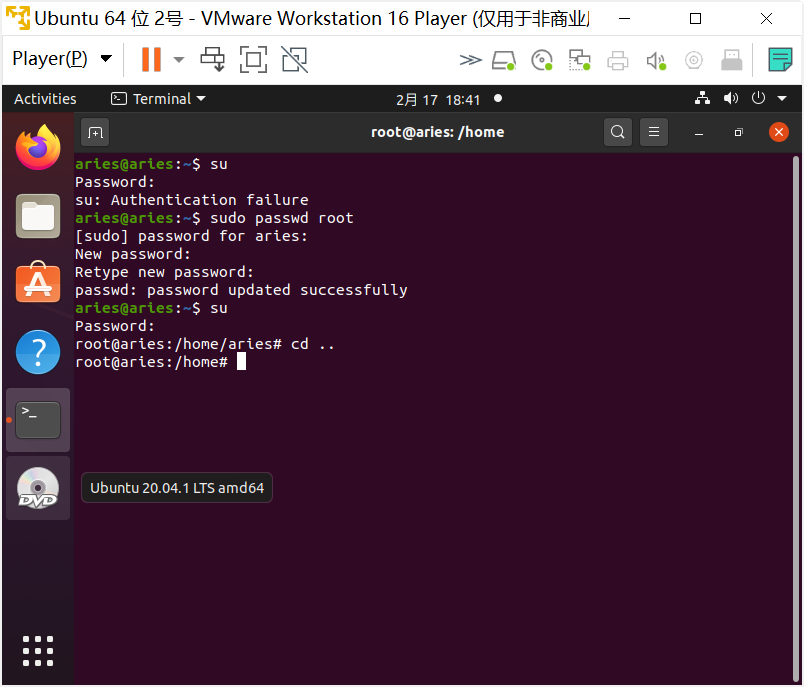The width and height of the screenshot is (804, 687).
Task: Minimize the terminal window
Action: click(699, 133)
